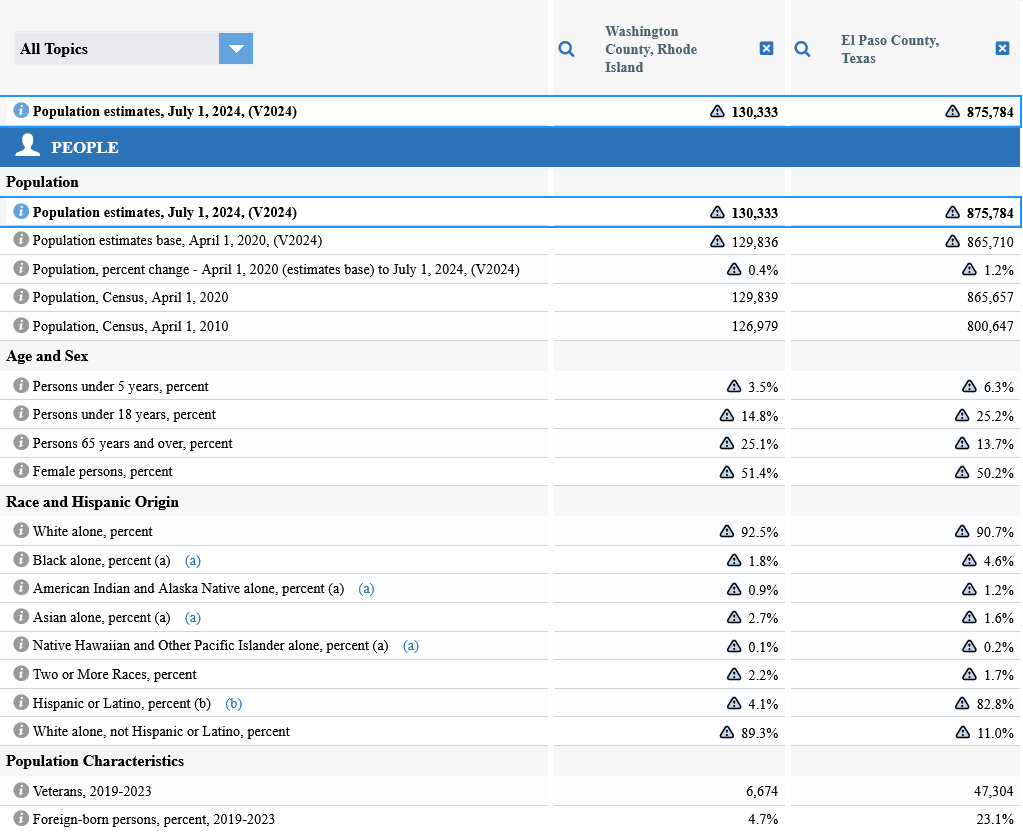Click El Paso's 47,304 veterans value
Viewport: 1023px width, 832px height.
(994, 792)
